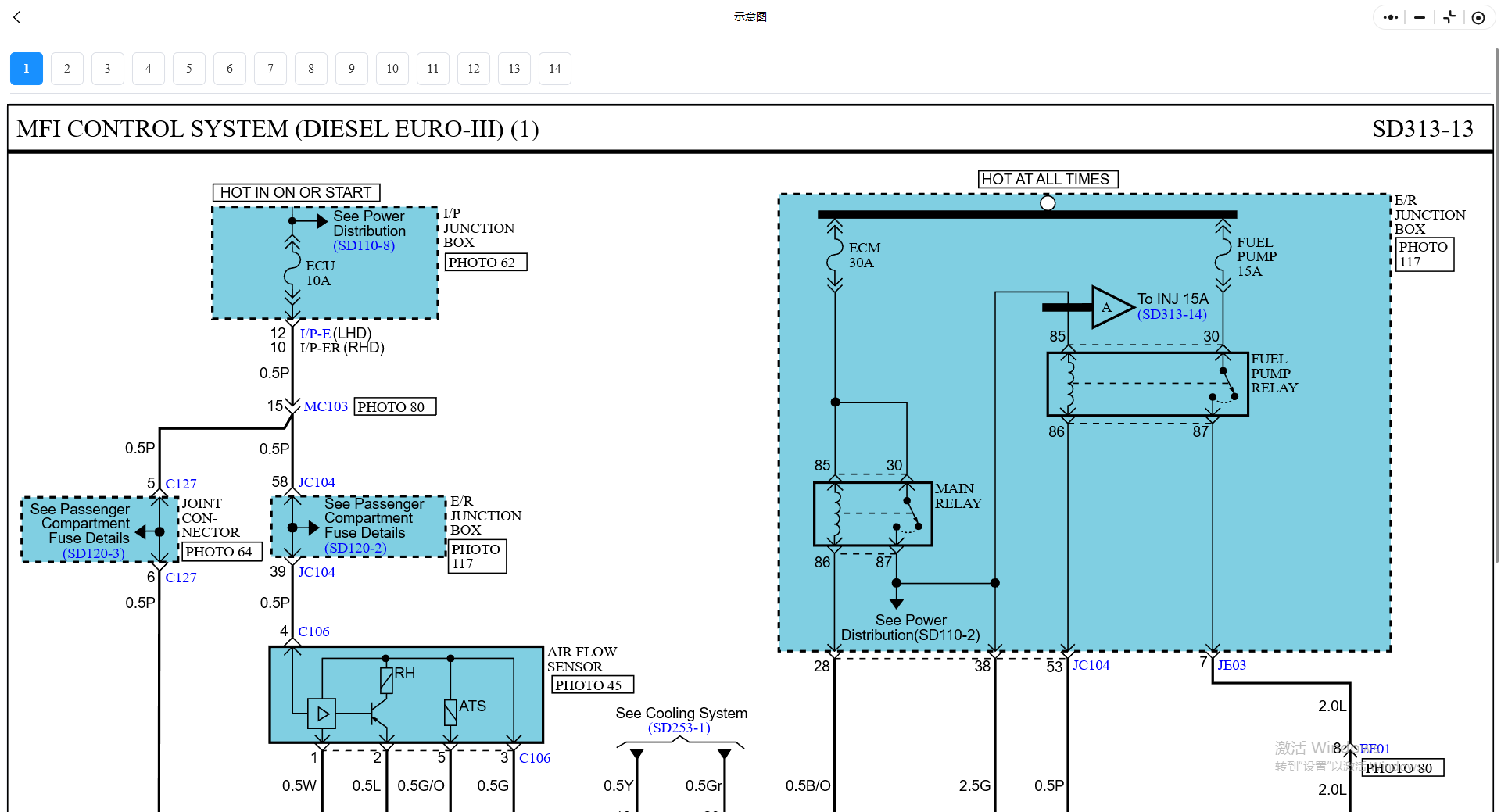Select page tab 5
Screen dimensions: 1501x812
tap(189, 69)
